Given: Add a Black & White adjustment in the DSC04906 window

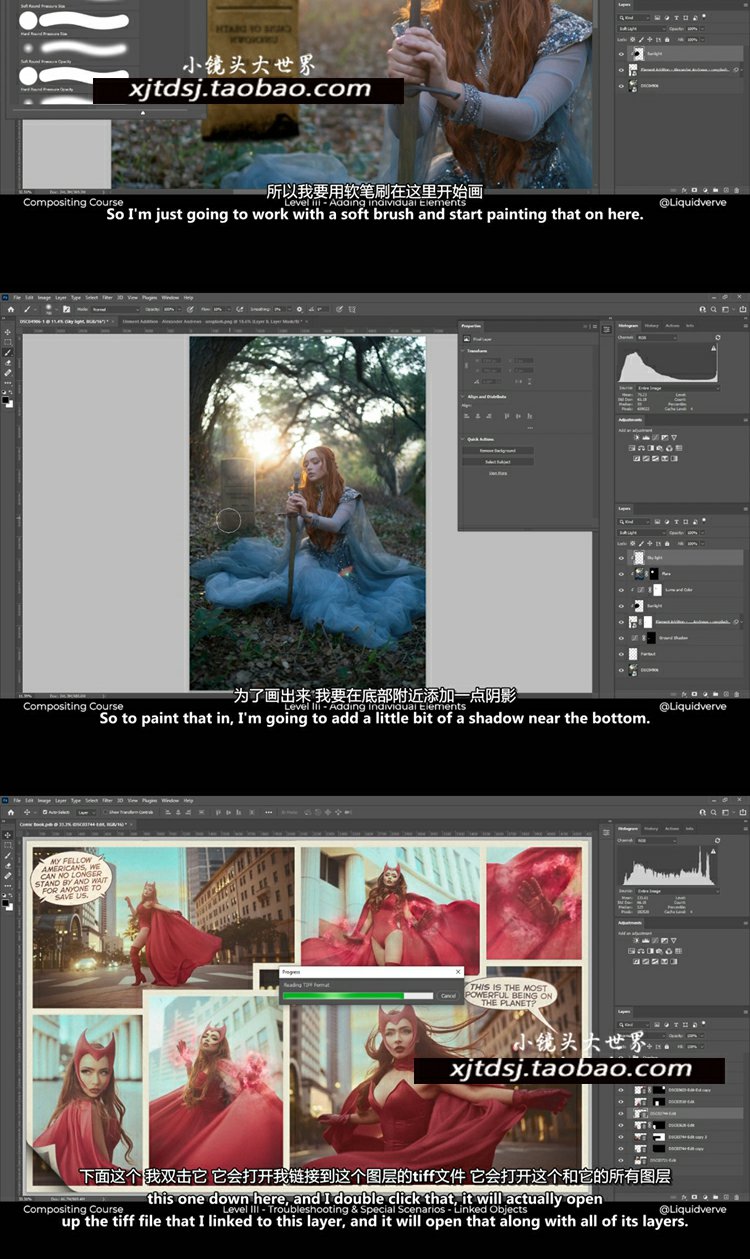Looking at the screenshot, I should [651, 448].
